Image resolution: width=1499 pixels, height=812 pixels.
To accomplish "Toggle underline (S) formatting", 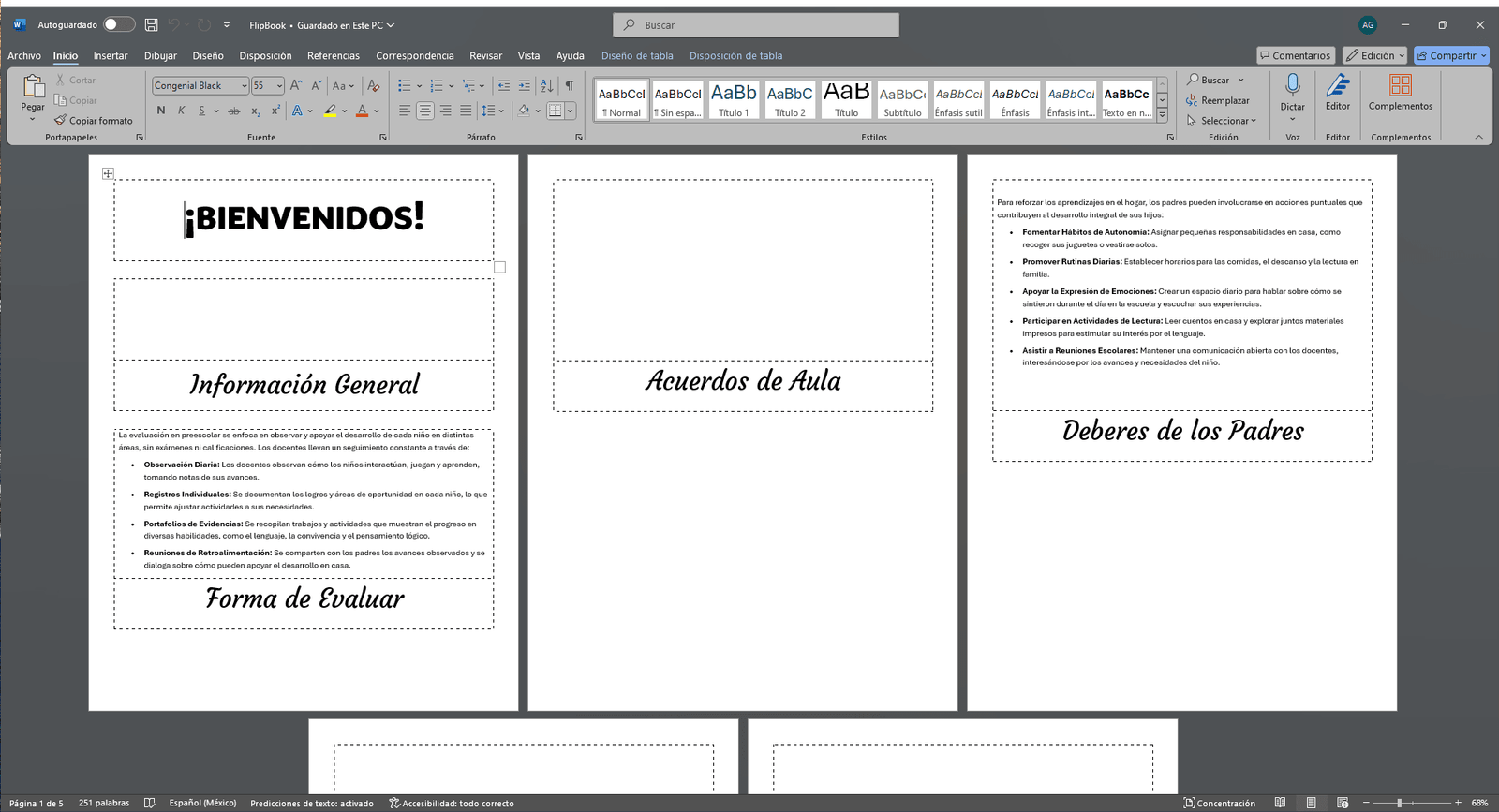I will pyautogui.click(x=201, y=111).
